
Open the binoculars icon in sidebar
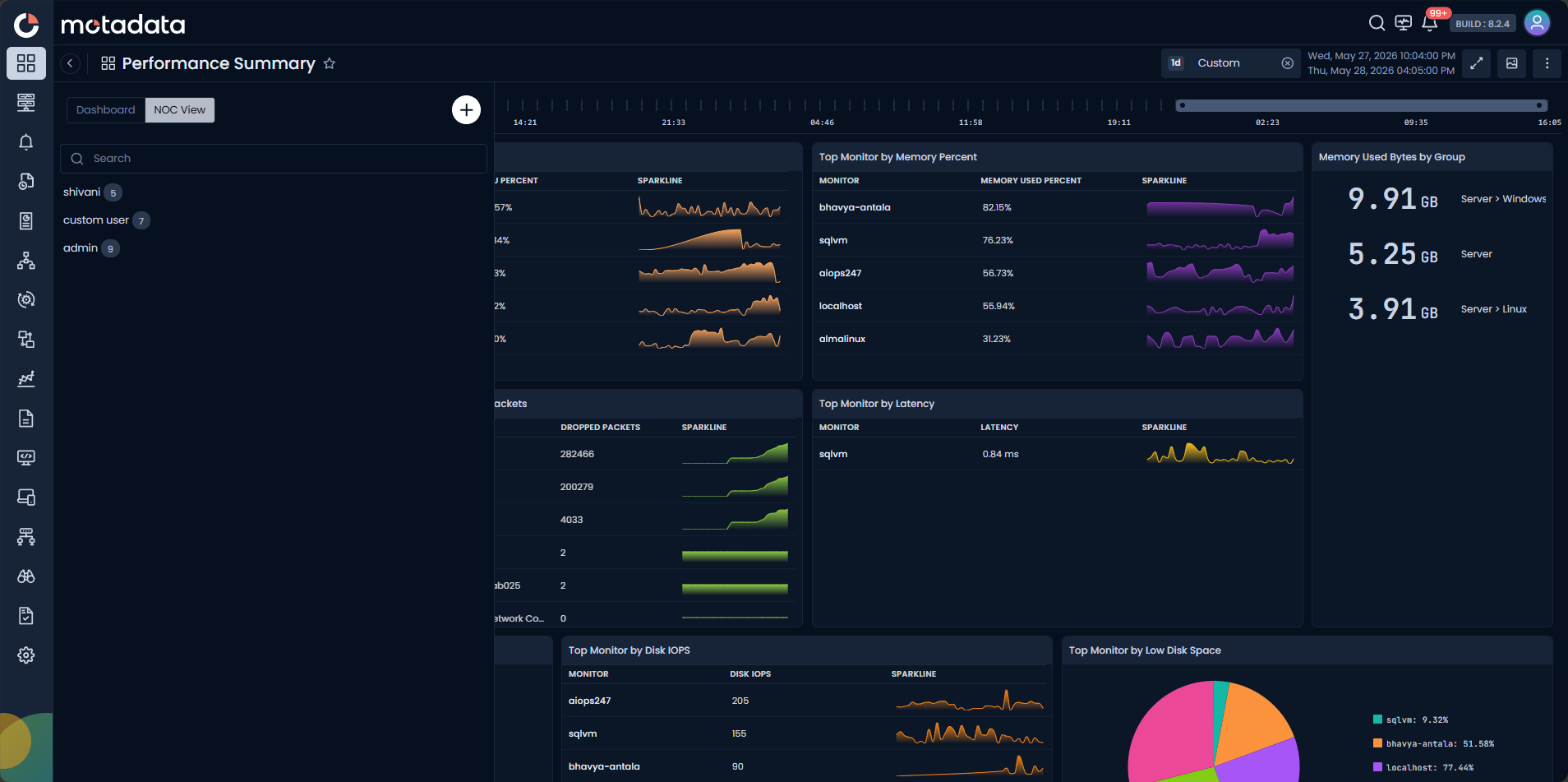point(26,576)
